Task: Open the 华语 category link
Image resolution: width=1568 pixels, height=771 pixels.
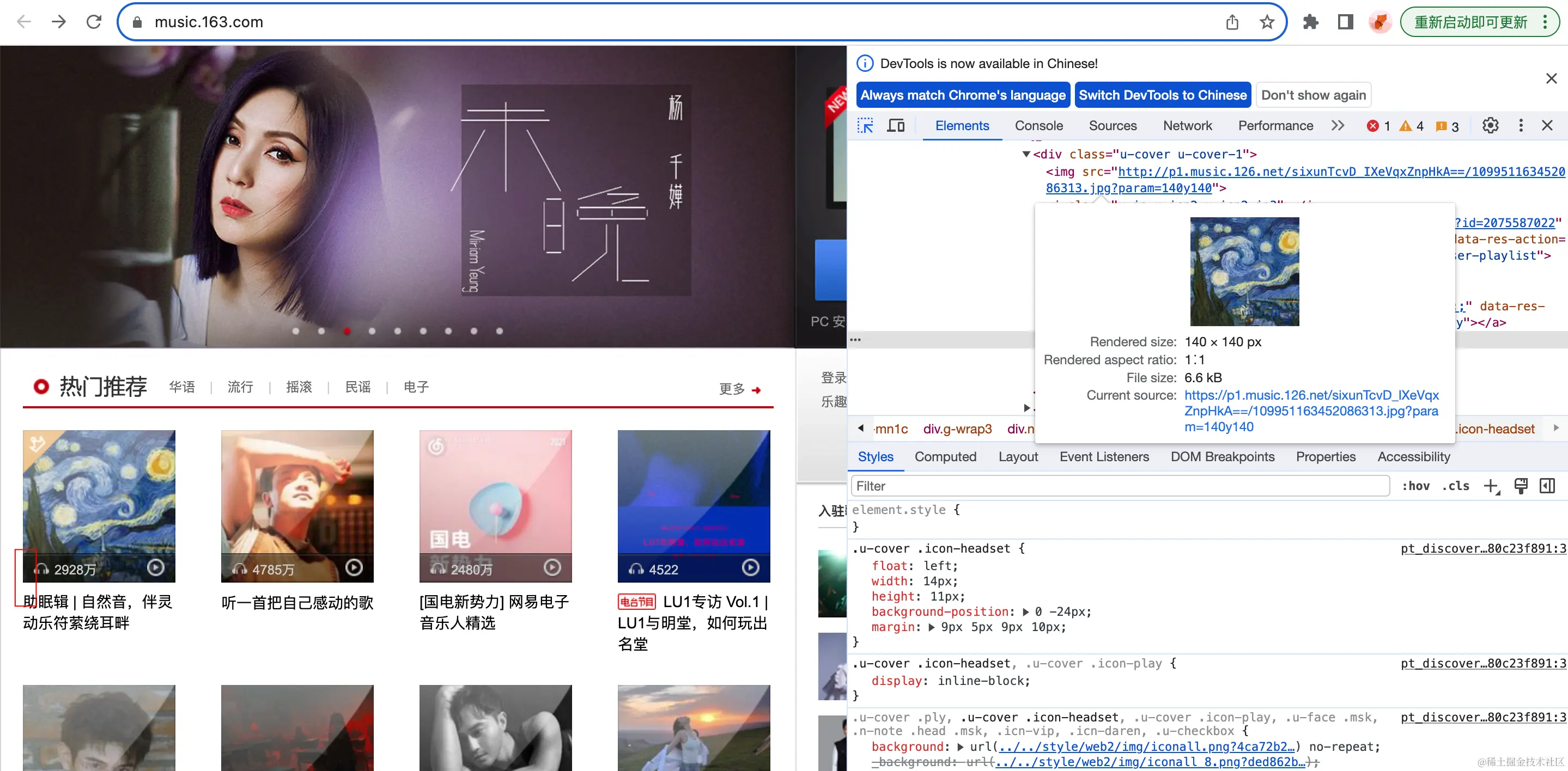Action: pos(181,387)
